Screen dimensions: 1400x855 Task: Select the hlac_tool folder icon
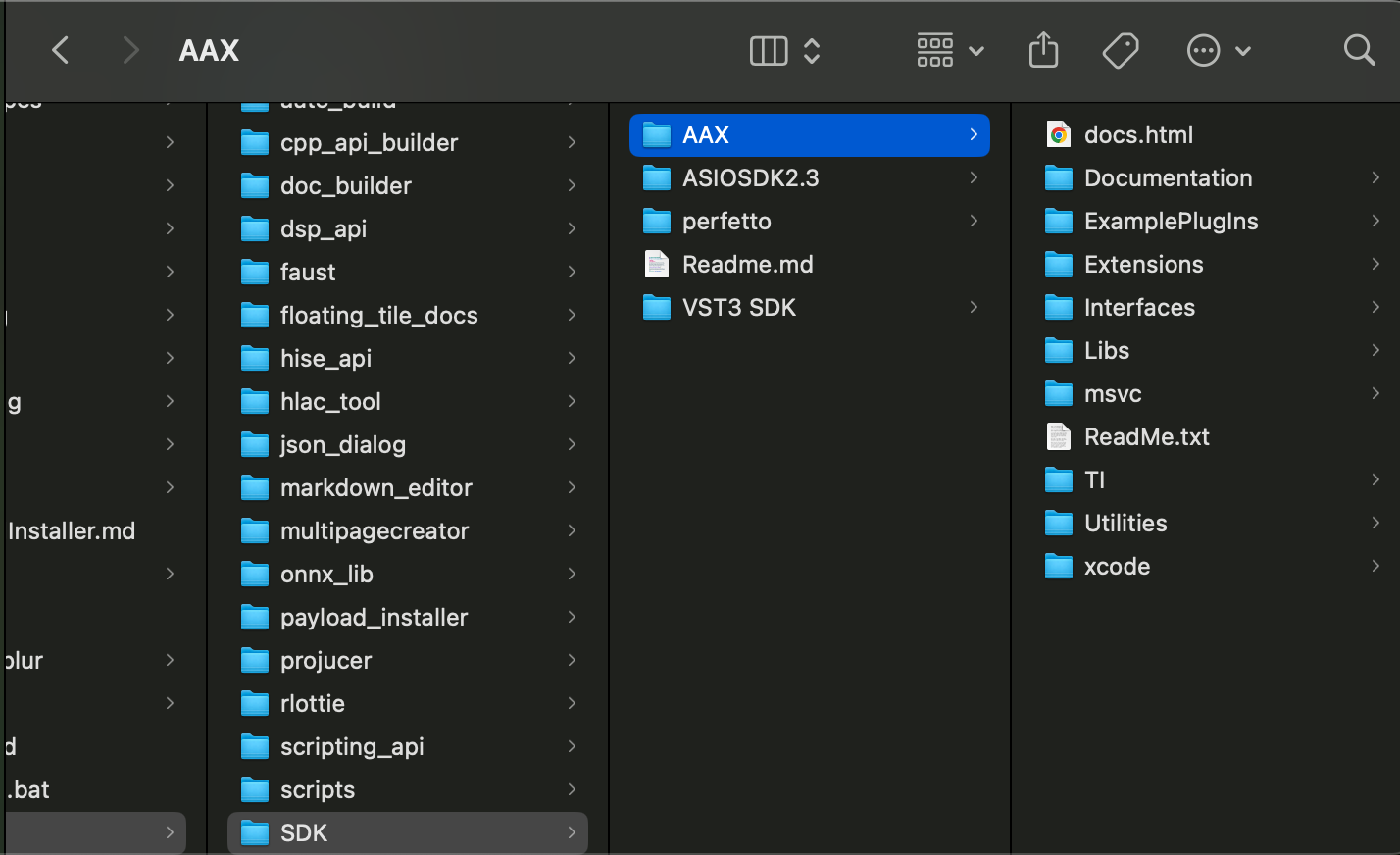(255, 402)
